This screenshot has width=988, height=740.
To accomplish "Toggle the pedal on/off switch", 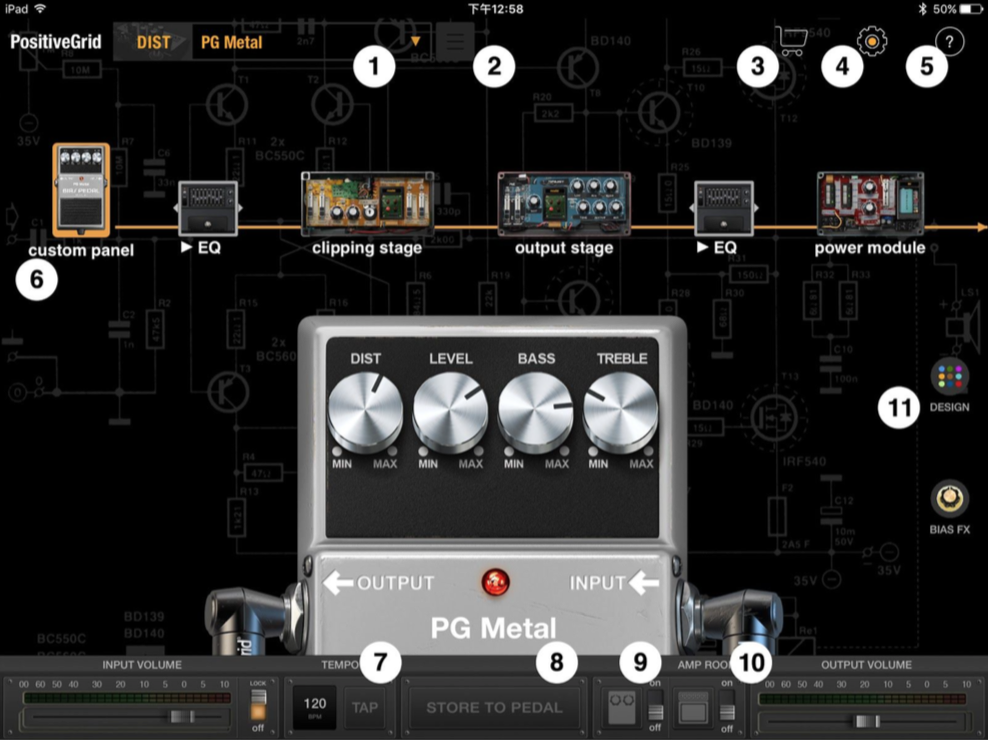I will [x=655, y=705].
